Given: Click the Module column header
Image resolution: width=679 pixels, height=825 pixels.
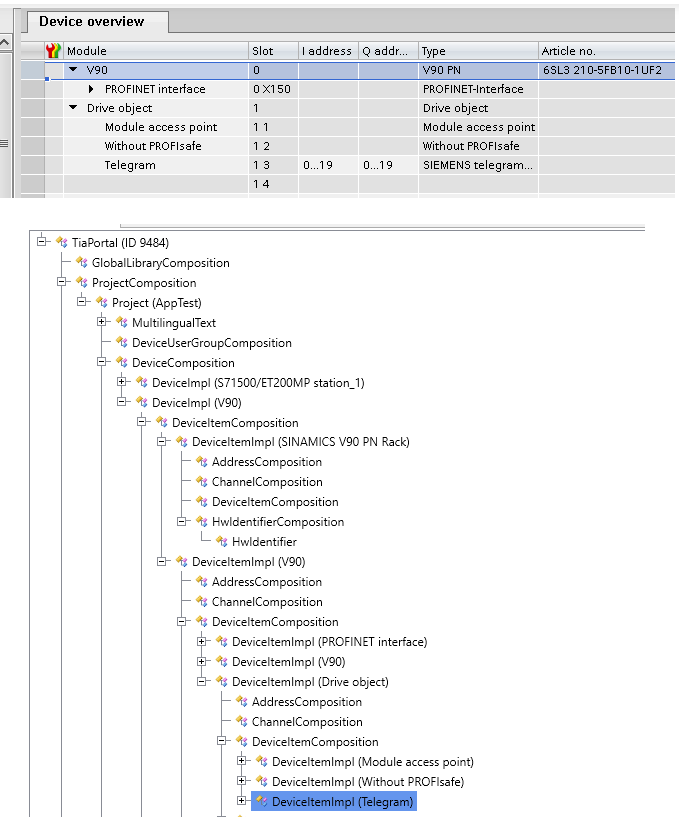Looking at the screenshot, I should point(156,51).
